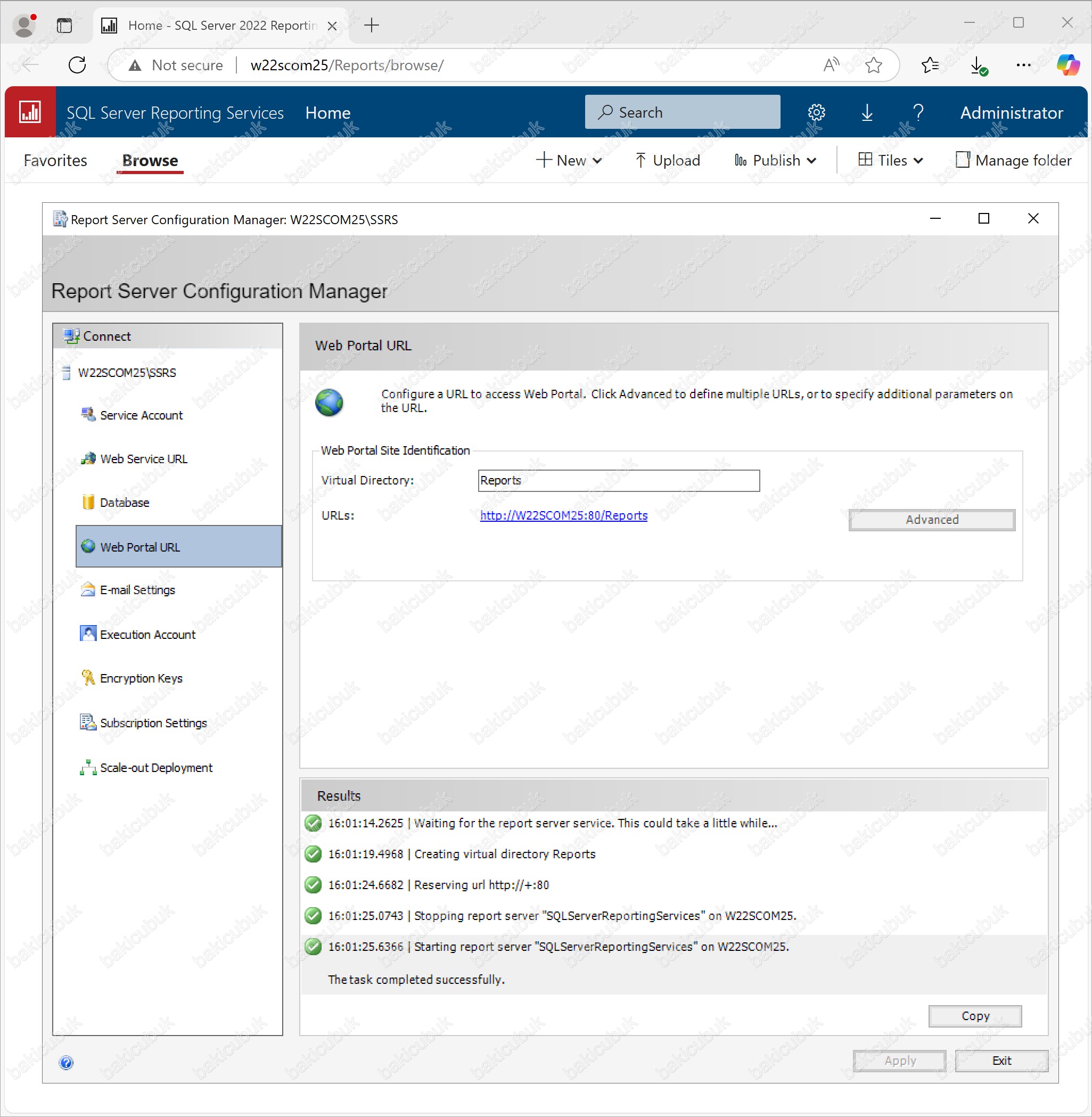The width and height of the screenshot is (1092, 1117).
Task: Open the Web Service URL page
Action: (143, 459)
